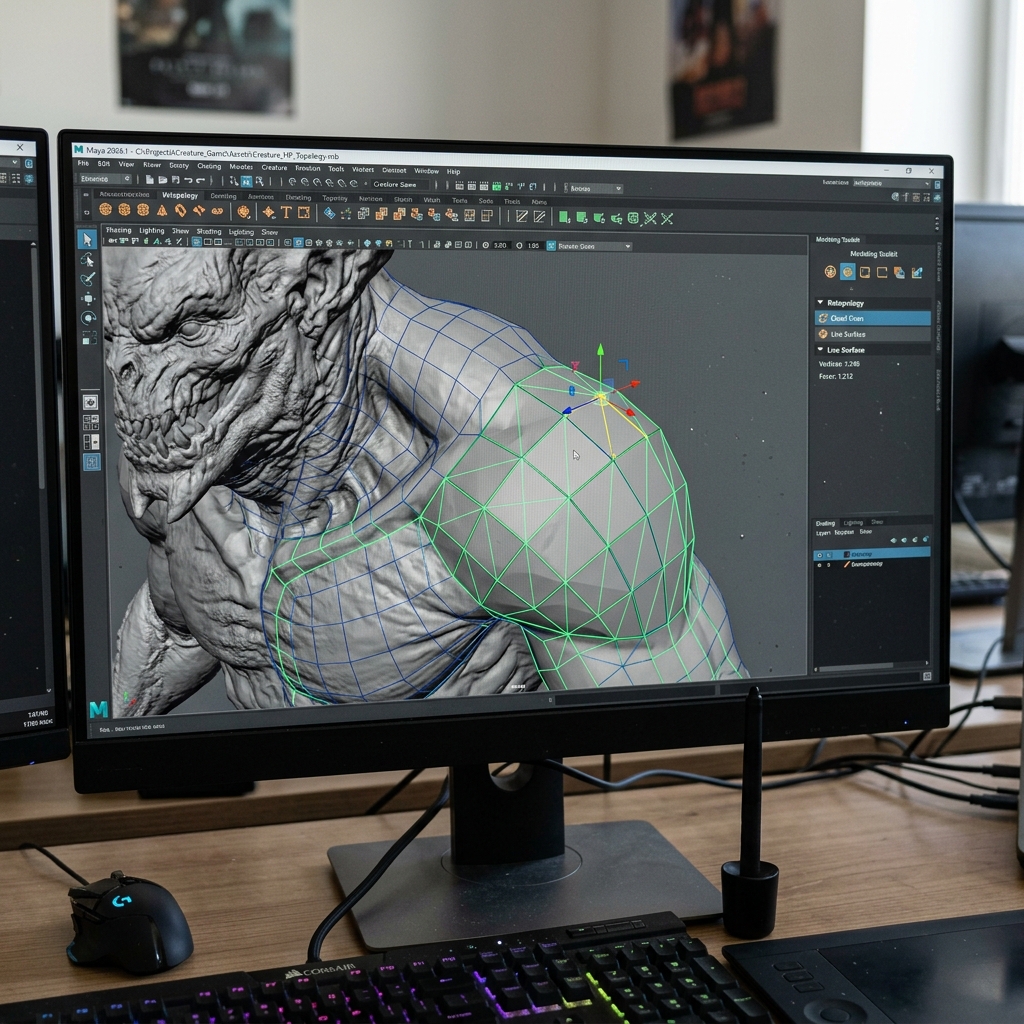Click the first orange sphere icon on shelf
This screenshot has width=1024, height=1024.
(105, 210)
